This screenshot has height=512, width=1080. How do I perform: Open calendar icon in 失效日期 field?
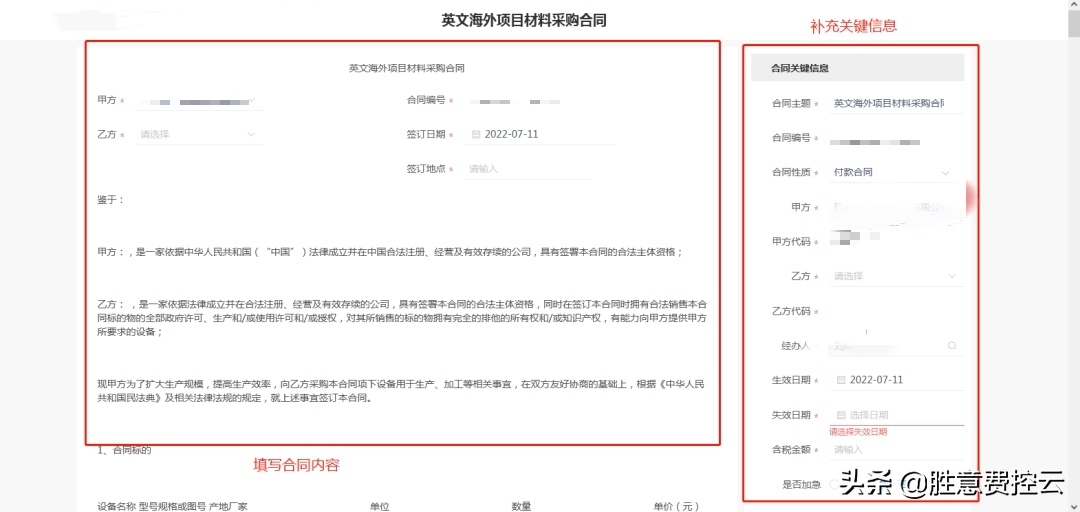click(840, 415)
